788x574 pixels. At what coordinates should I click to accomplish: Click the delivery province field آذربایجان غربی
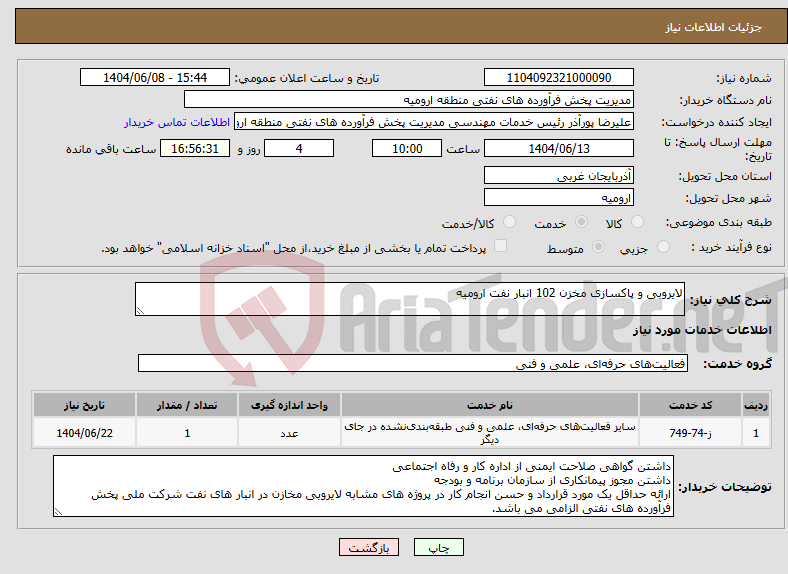[559, 175]
